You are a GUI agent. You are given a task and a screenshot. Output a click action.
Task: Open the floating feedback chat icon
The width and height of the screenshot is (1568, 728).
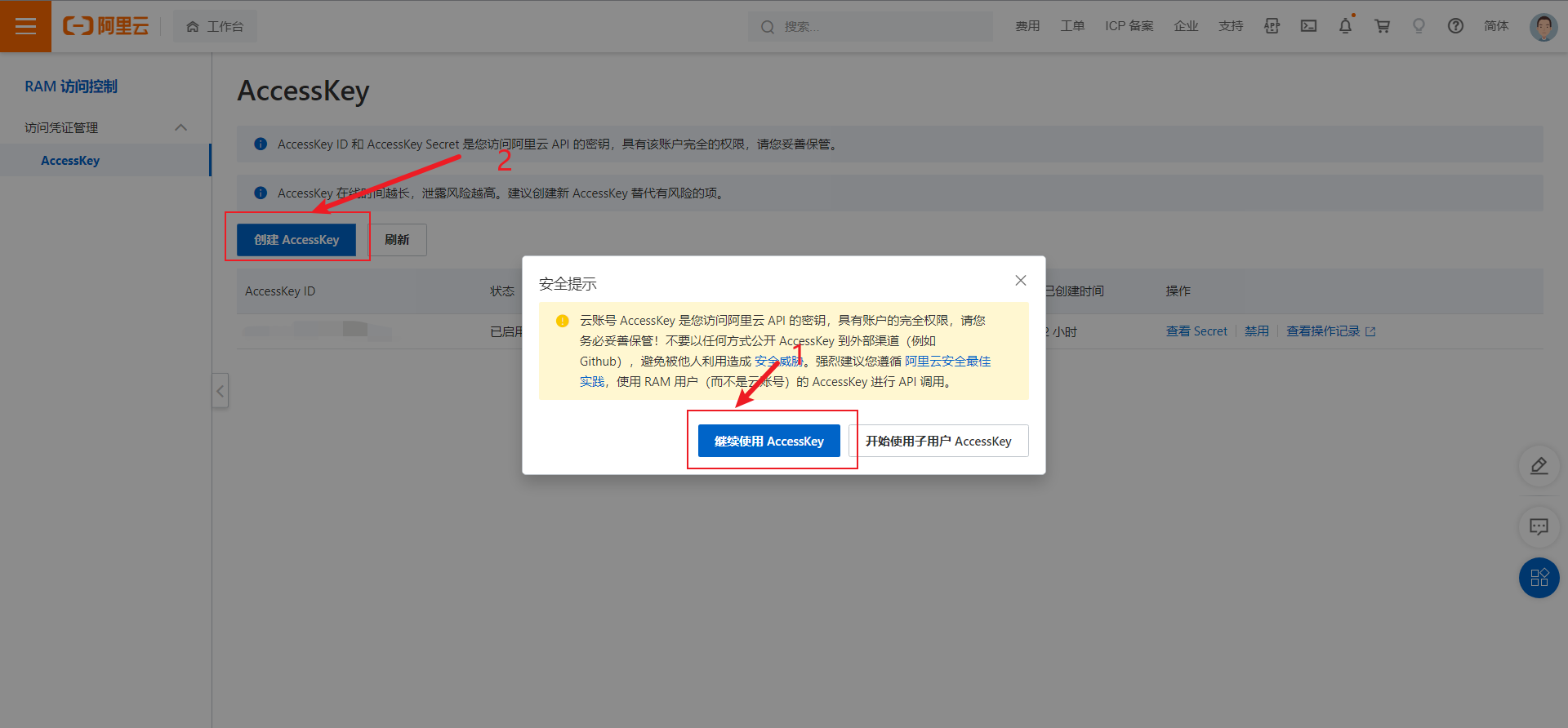coord(1539,526)
